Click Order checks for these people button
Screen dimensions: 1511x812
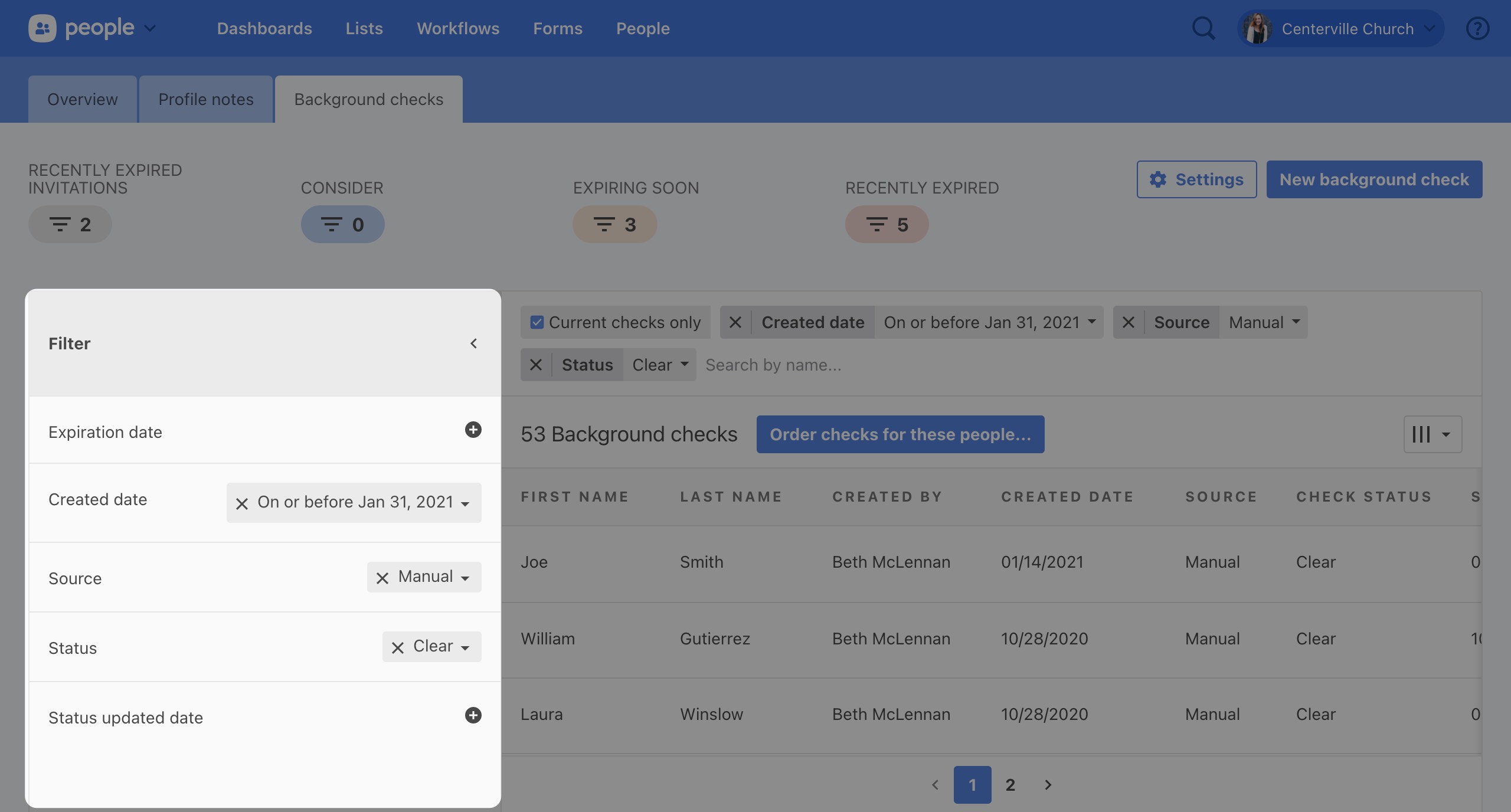pos(900,434)
